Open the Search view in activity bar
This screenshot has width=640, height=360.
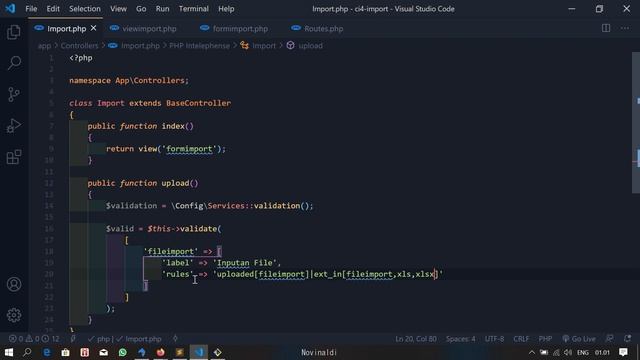tap(14, 63)
